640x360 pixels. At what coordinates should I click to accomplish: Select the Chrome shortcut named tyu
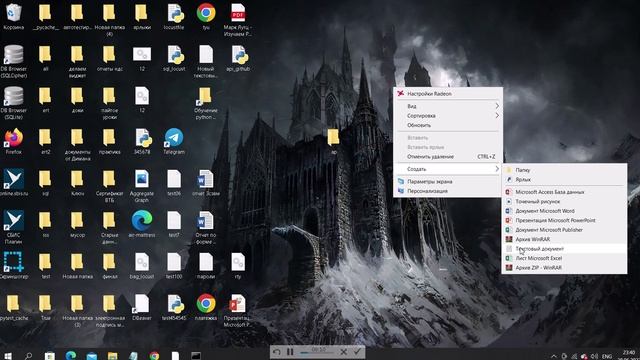point(206,16)
